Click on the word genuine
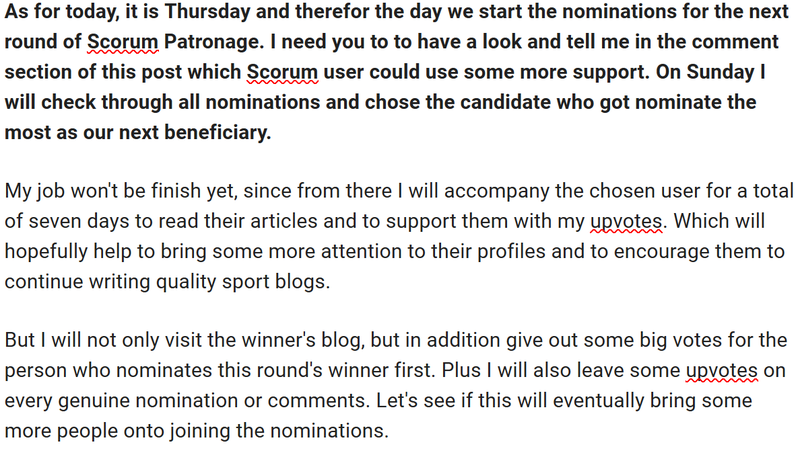Image resolution: width=800 pixels, height=459 pixels. (94, 401)
